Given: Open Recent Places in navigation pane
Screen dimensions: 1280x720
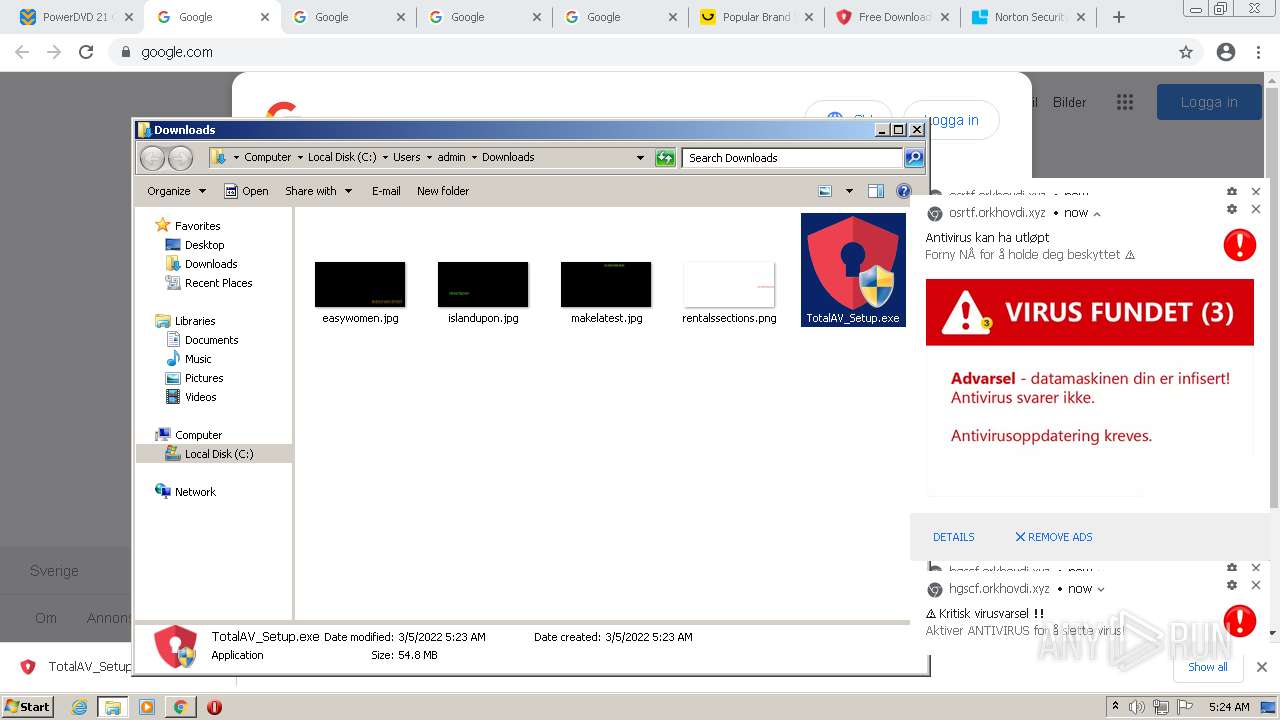Looking at the screenshot, I should 218,283.
